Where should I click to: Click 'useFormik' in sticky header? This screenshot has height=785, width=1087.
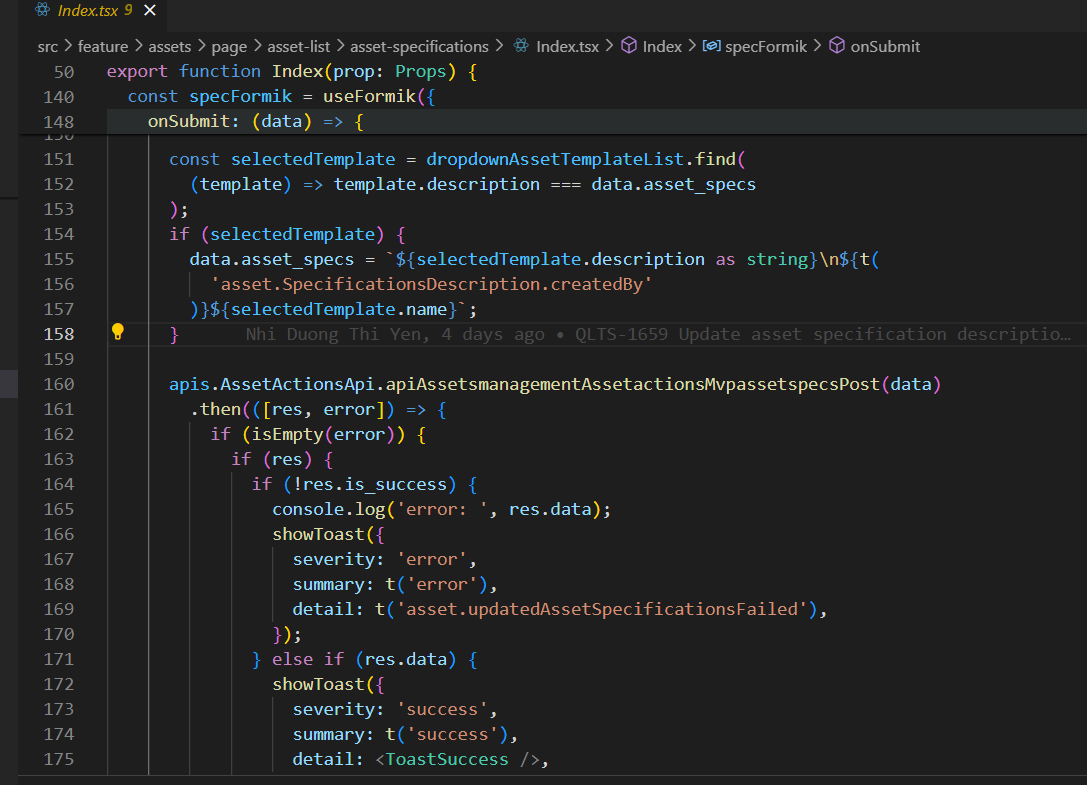point(369,96)
